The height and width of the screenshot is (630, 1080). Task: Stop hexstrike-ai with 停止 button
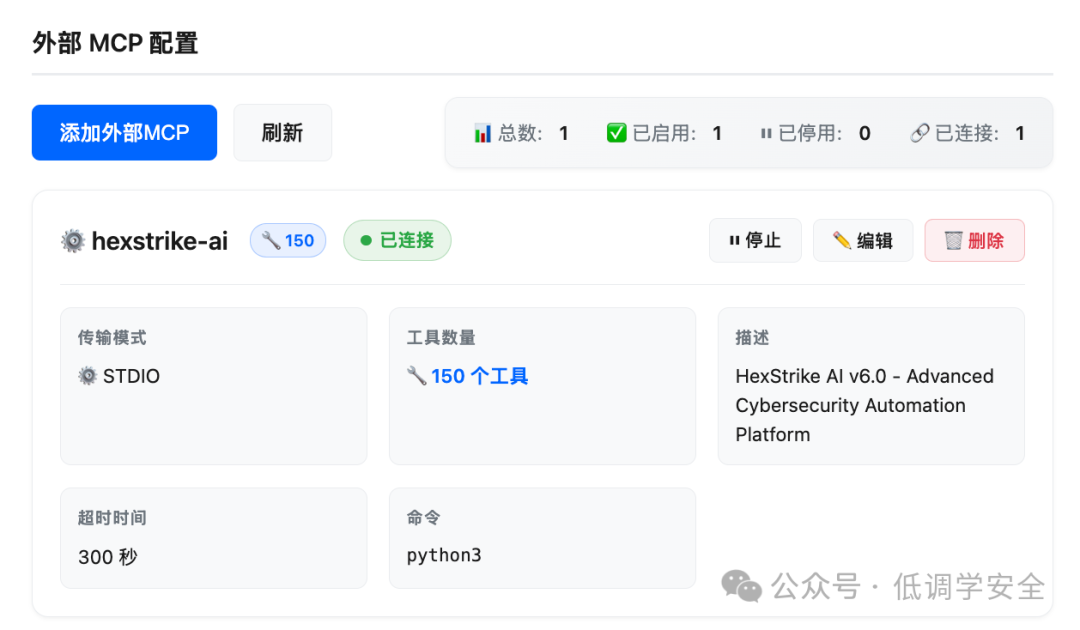point(755,240)
